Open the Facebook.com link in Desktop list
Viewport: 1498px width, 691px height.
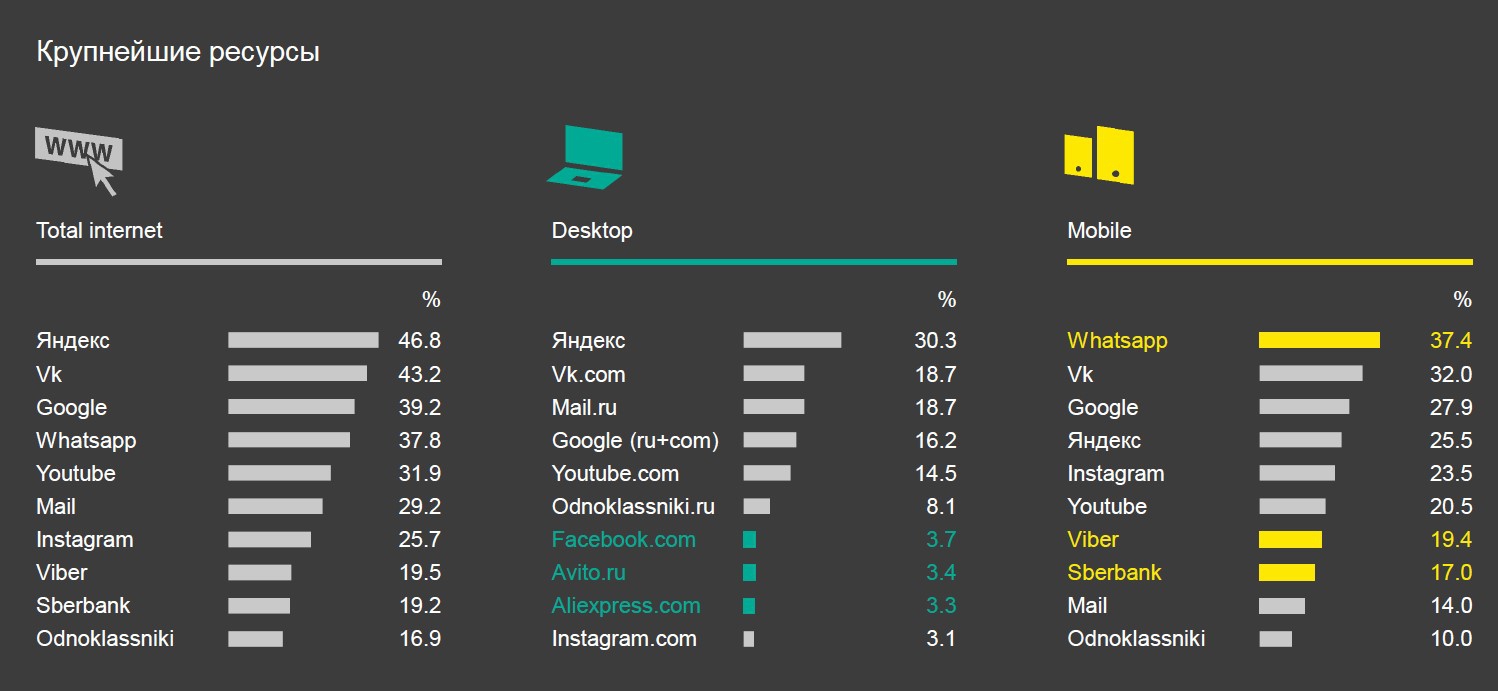pos(623,540)
